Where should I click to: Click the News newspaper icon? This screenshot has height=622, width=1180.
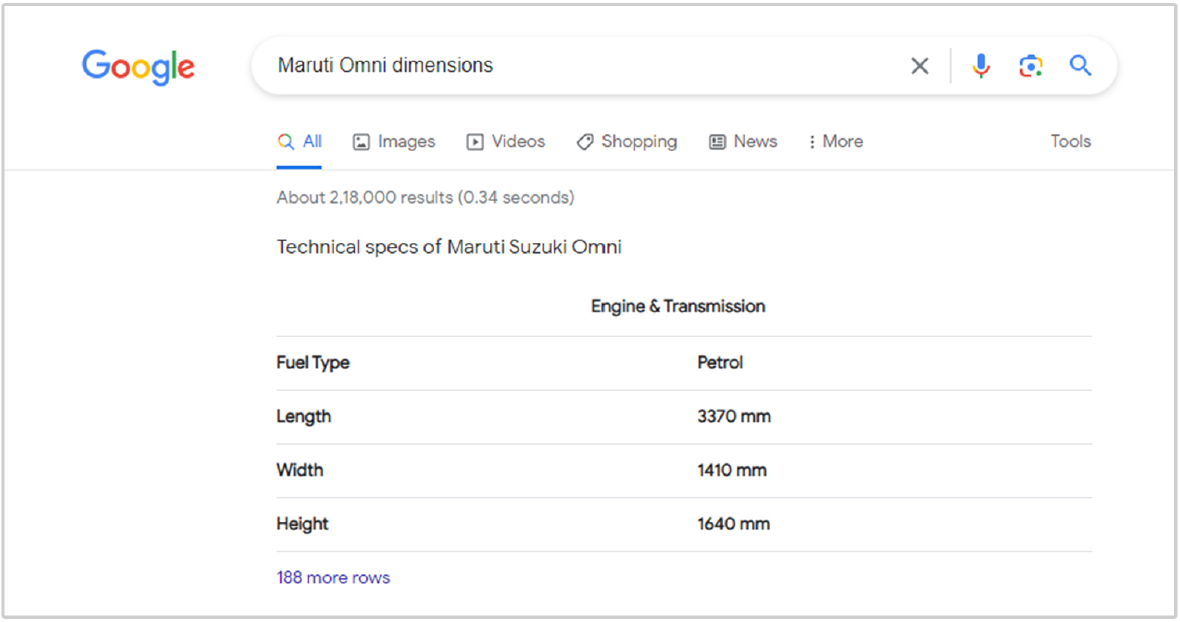click(716, 141)
